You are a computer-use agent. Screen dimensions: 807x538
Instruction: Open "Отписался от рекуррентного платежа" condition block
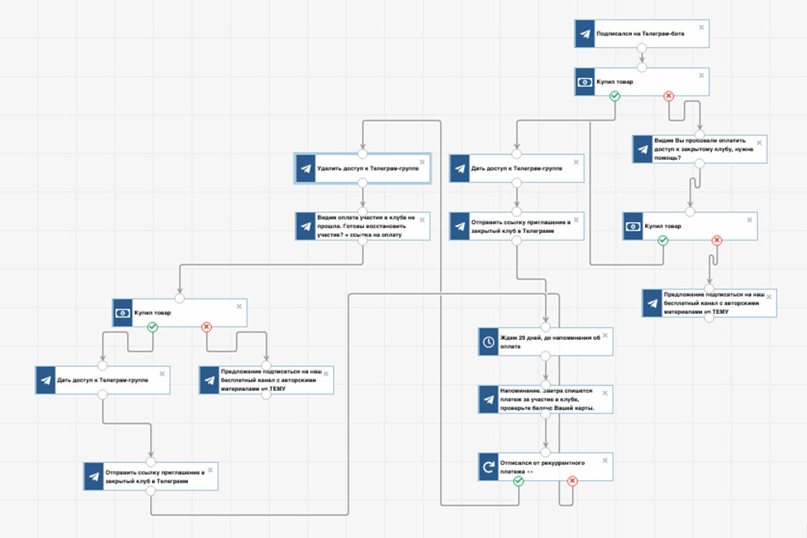pyautogui.click(x=550, y=468)
